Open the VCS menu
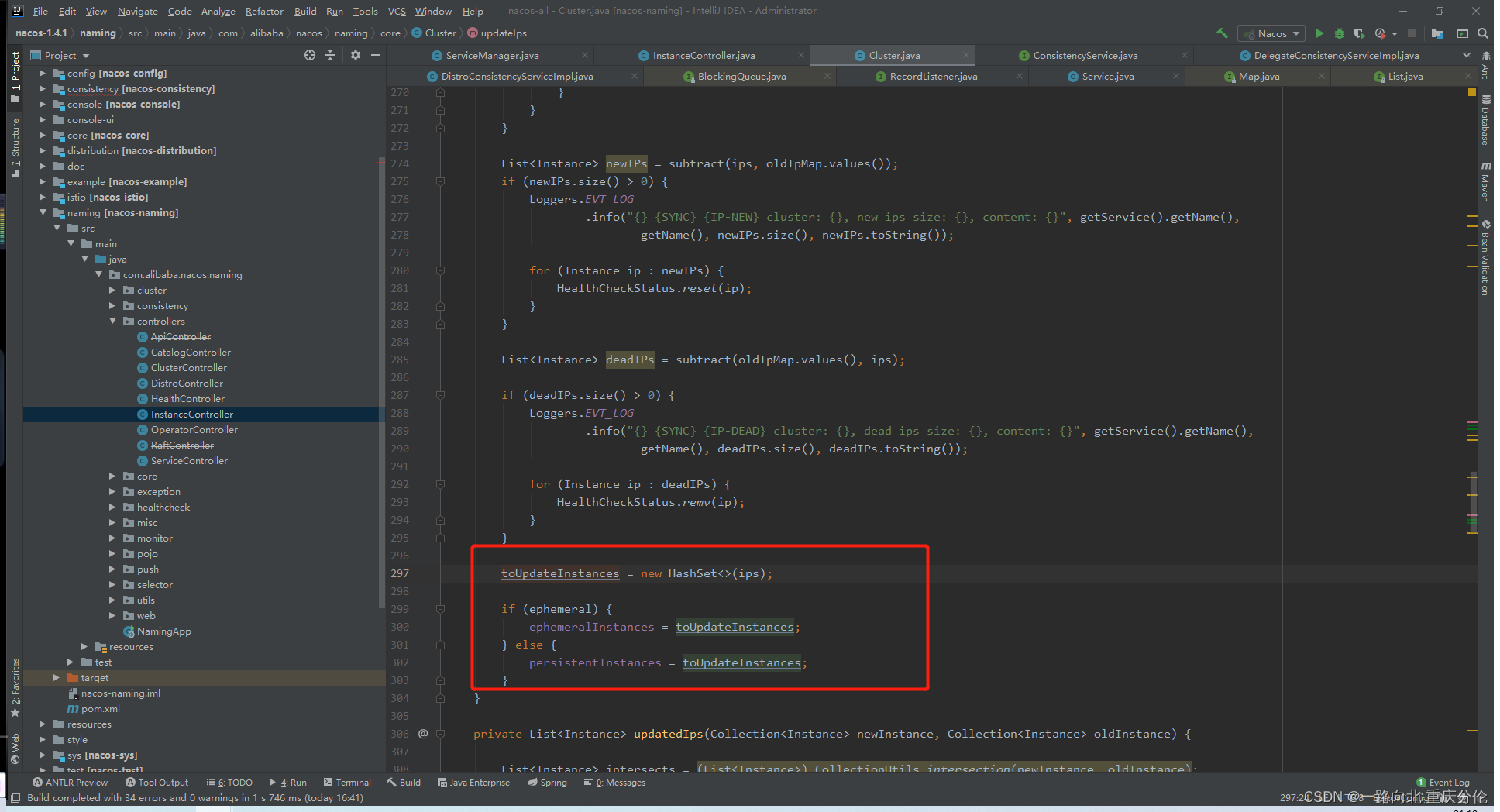This screenshot has width=1500, height=812. click(x=397, y=11)
